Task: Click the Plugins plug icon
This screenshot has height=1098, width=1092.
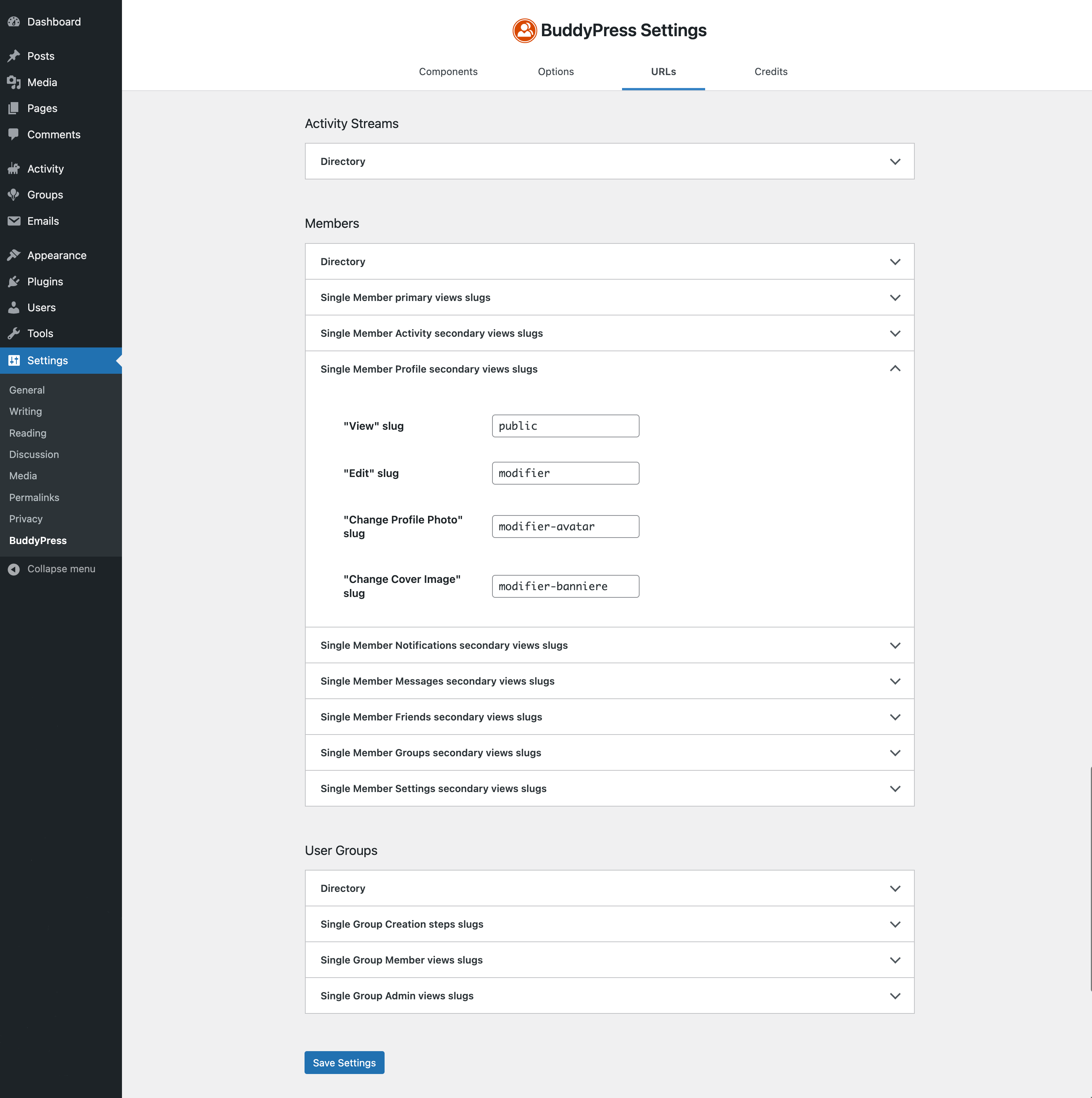Action: click(x=14, y=282)
